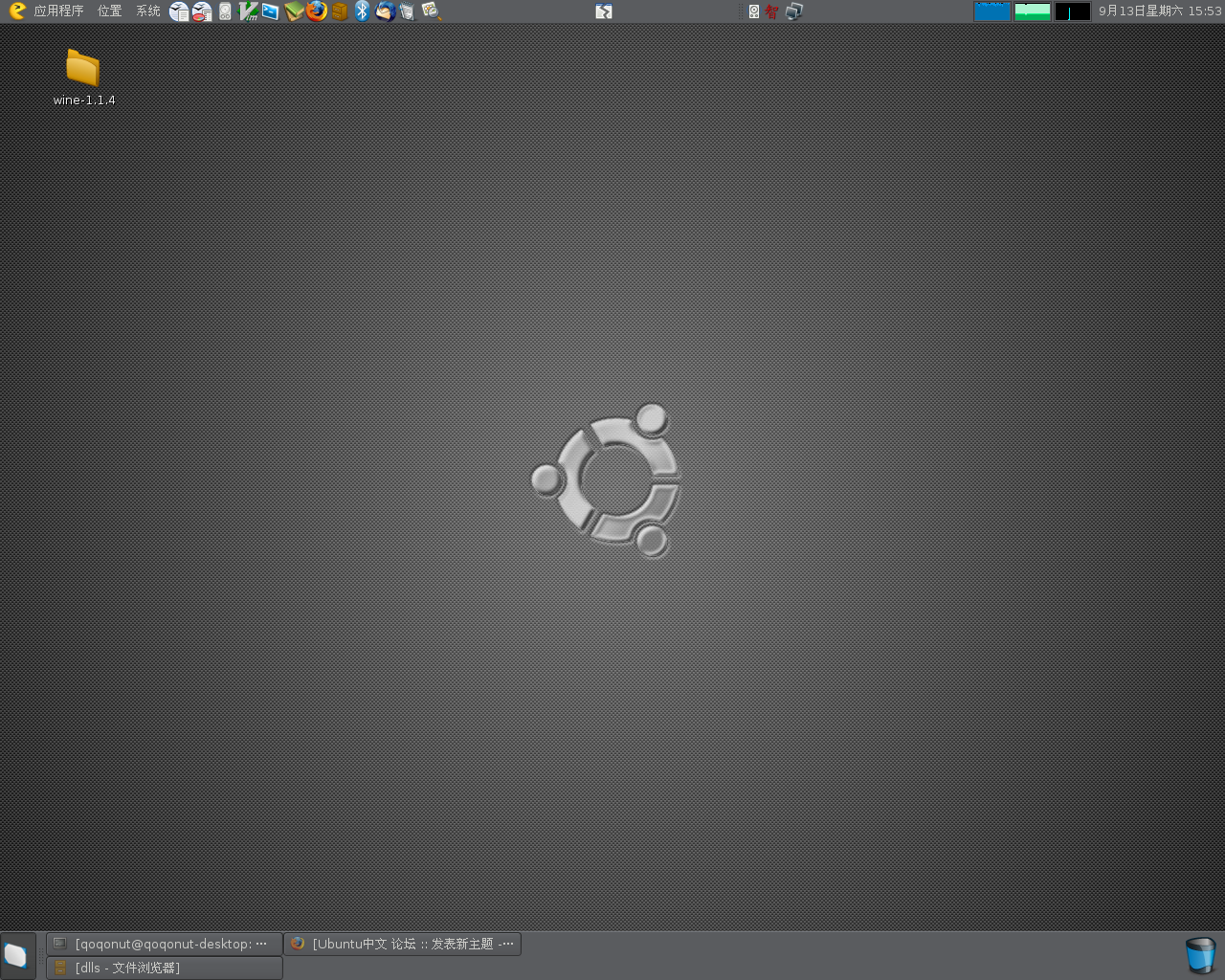
Task: Click the blue CPU monitor graph
Action: [992, 11]
